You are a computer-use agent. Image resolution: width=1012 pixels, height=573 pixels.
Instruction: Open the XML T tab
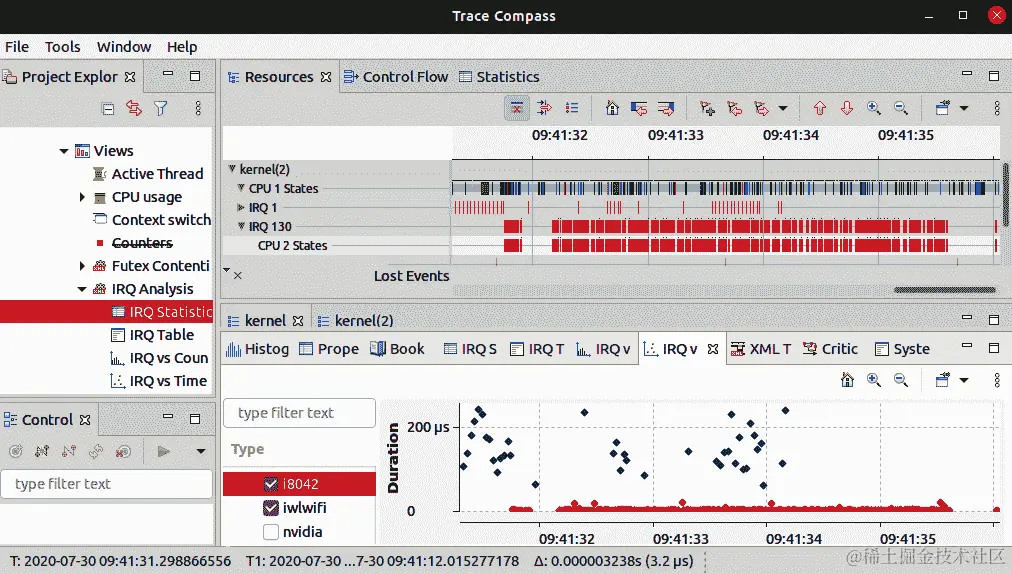(761, 349)
